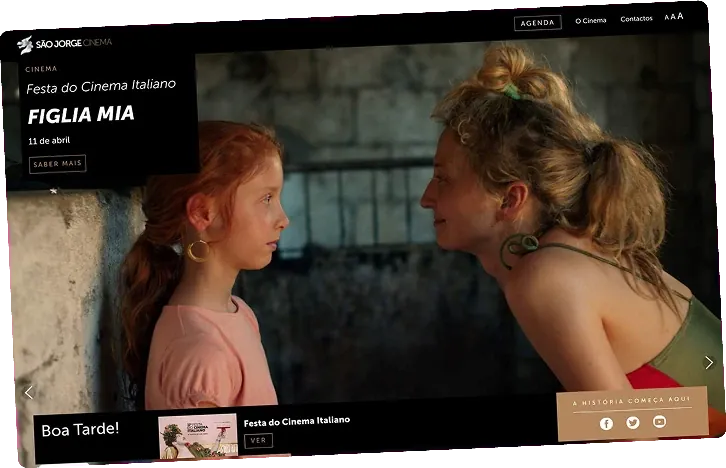Go to next slide arrow

click(709, 362)
